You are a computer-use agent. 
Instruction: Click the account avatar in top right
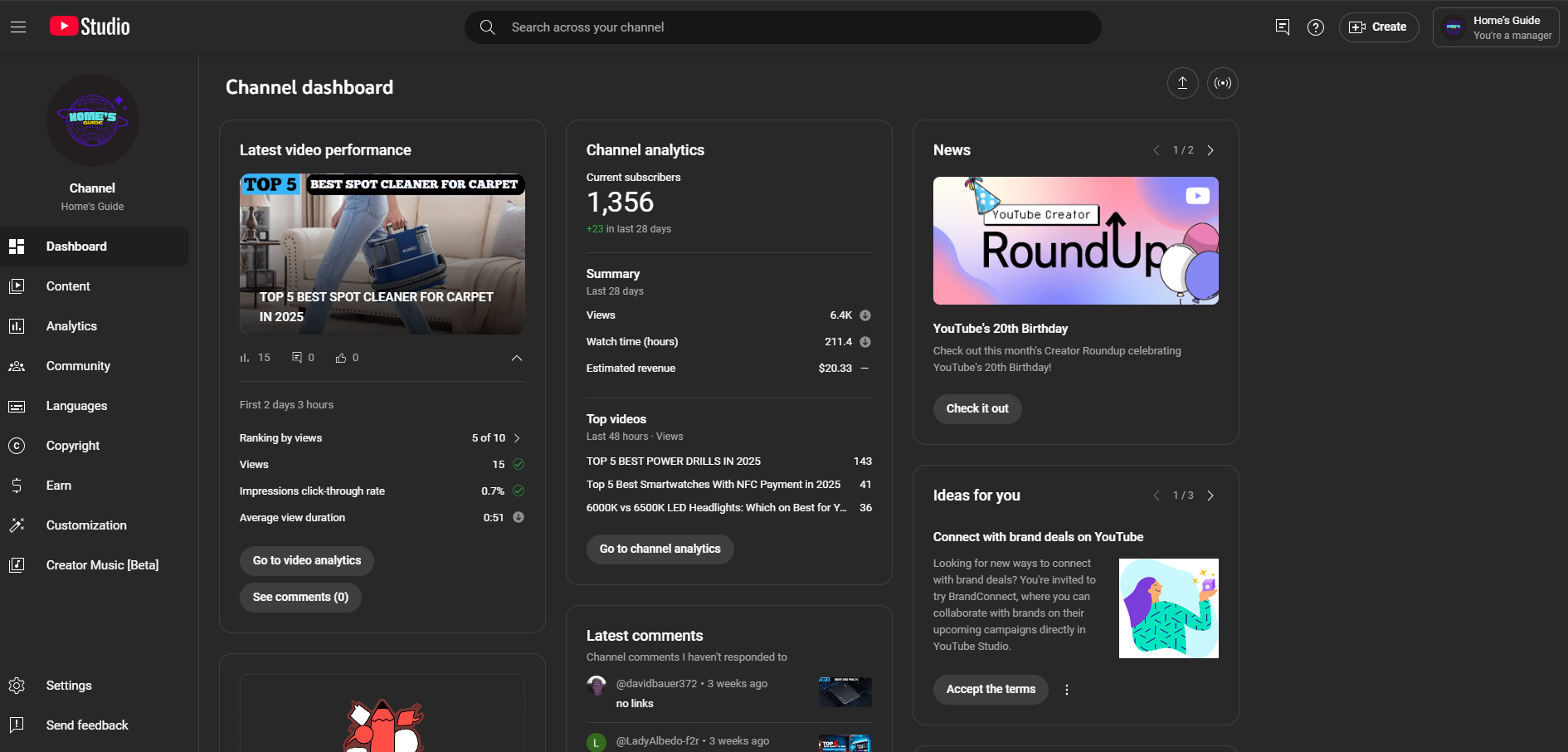click(1454, 27)
